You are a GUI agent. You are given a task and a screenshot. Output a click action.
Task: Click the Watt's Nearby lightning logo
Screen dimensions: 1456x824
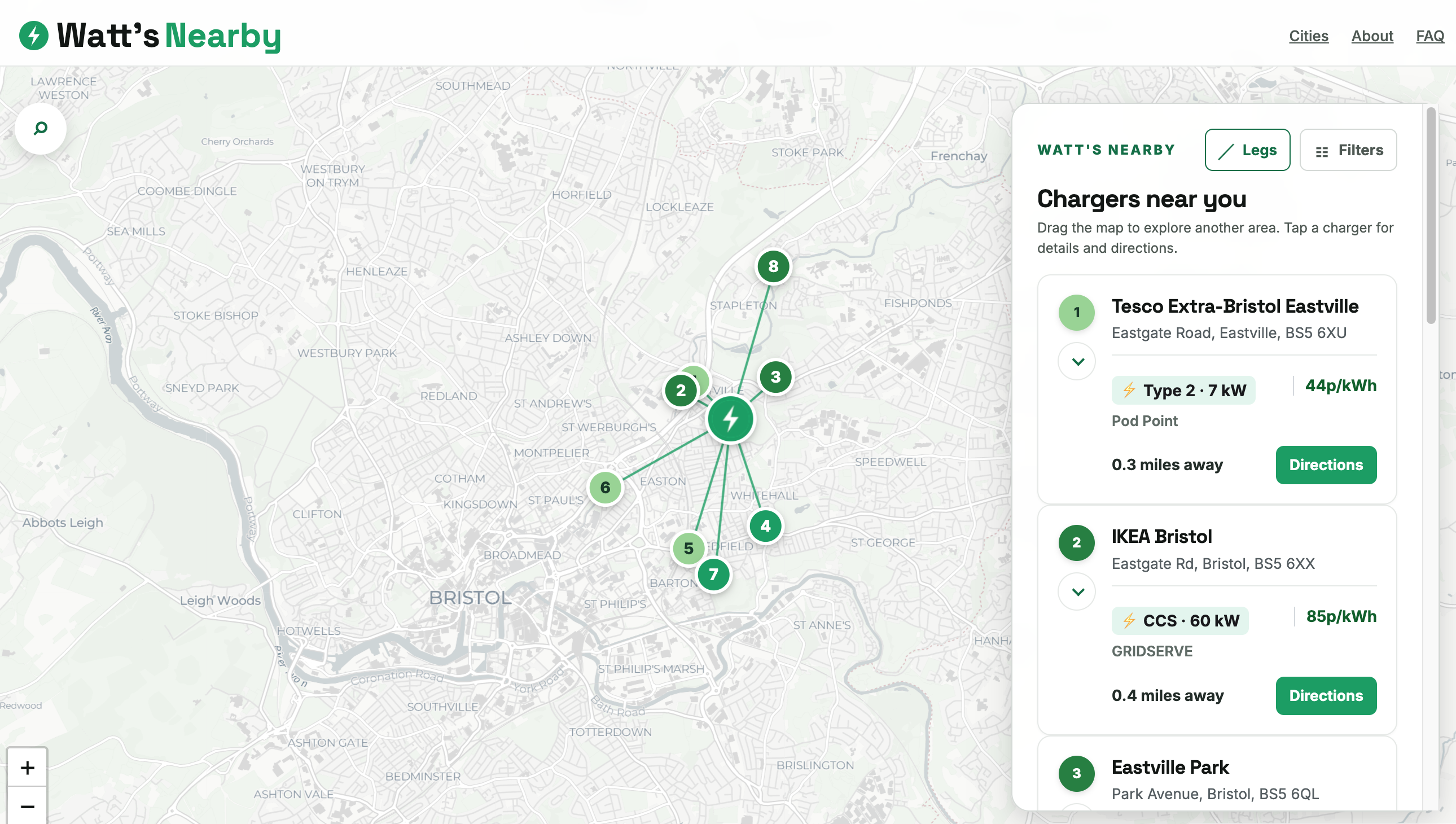[34, 36]
